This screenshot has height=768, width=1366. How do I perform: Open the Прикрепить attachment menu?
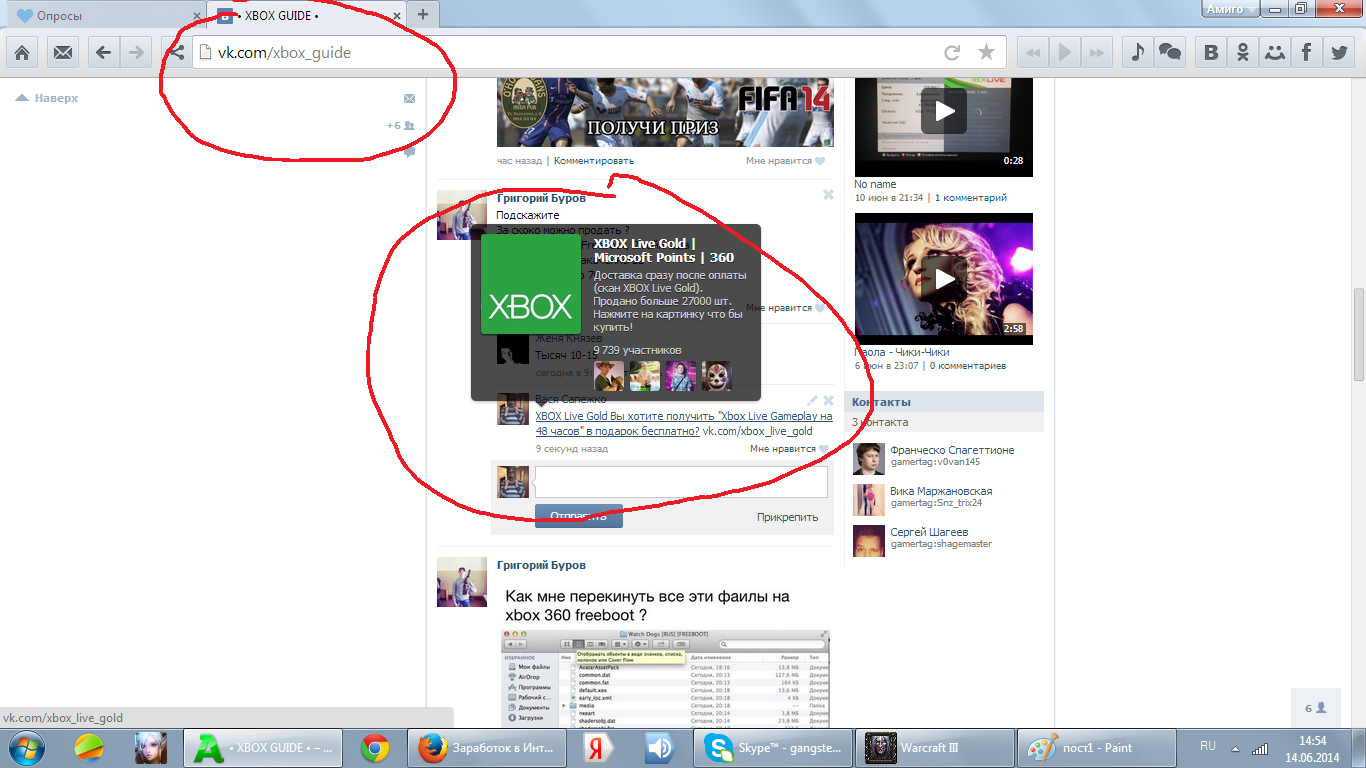click(x=787, y=517)
